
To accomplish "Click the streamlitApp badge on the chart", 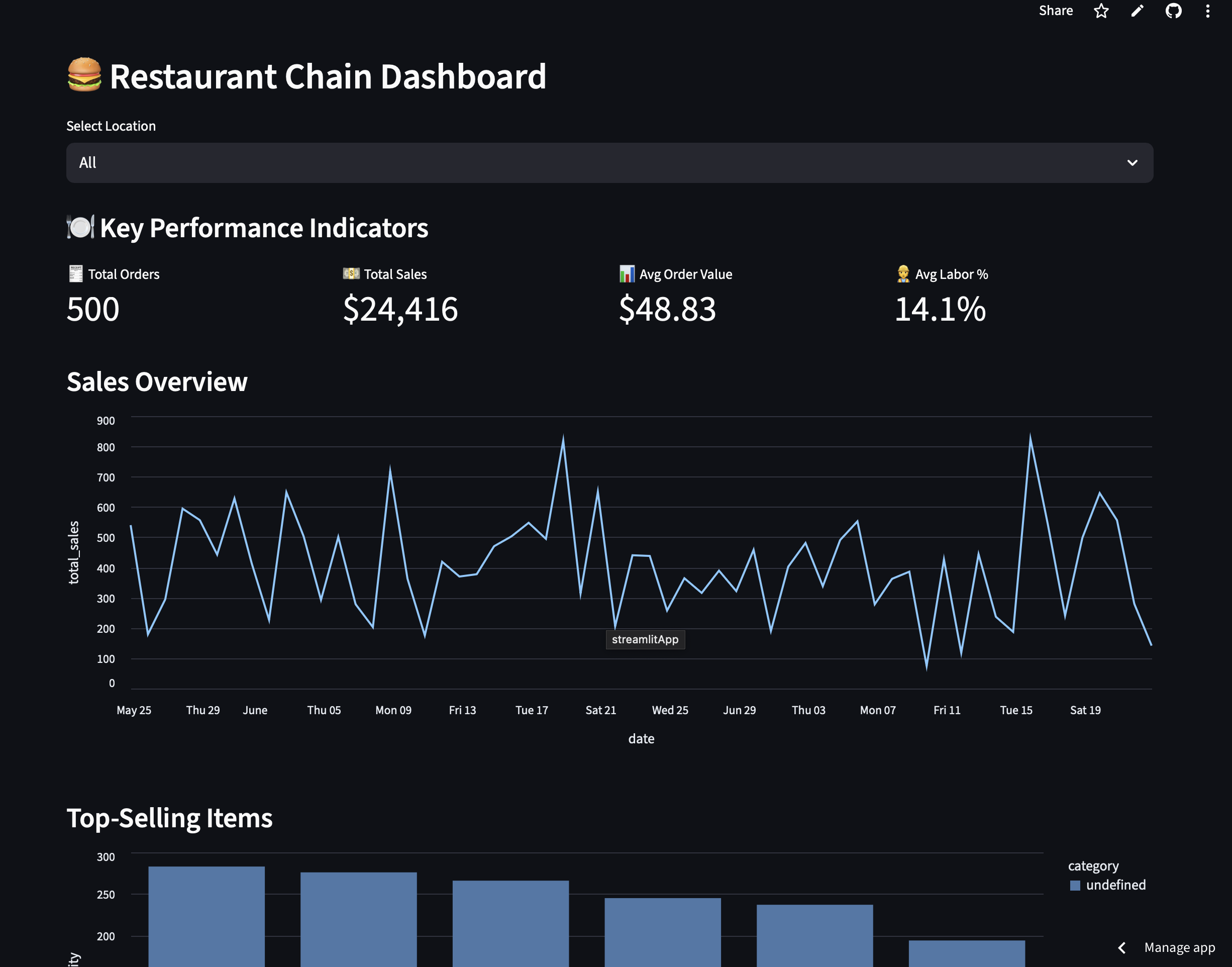I will (645, 639).
